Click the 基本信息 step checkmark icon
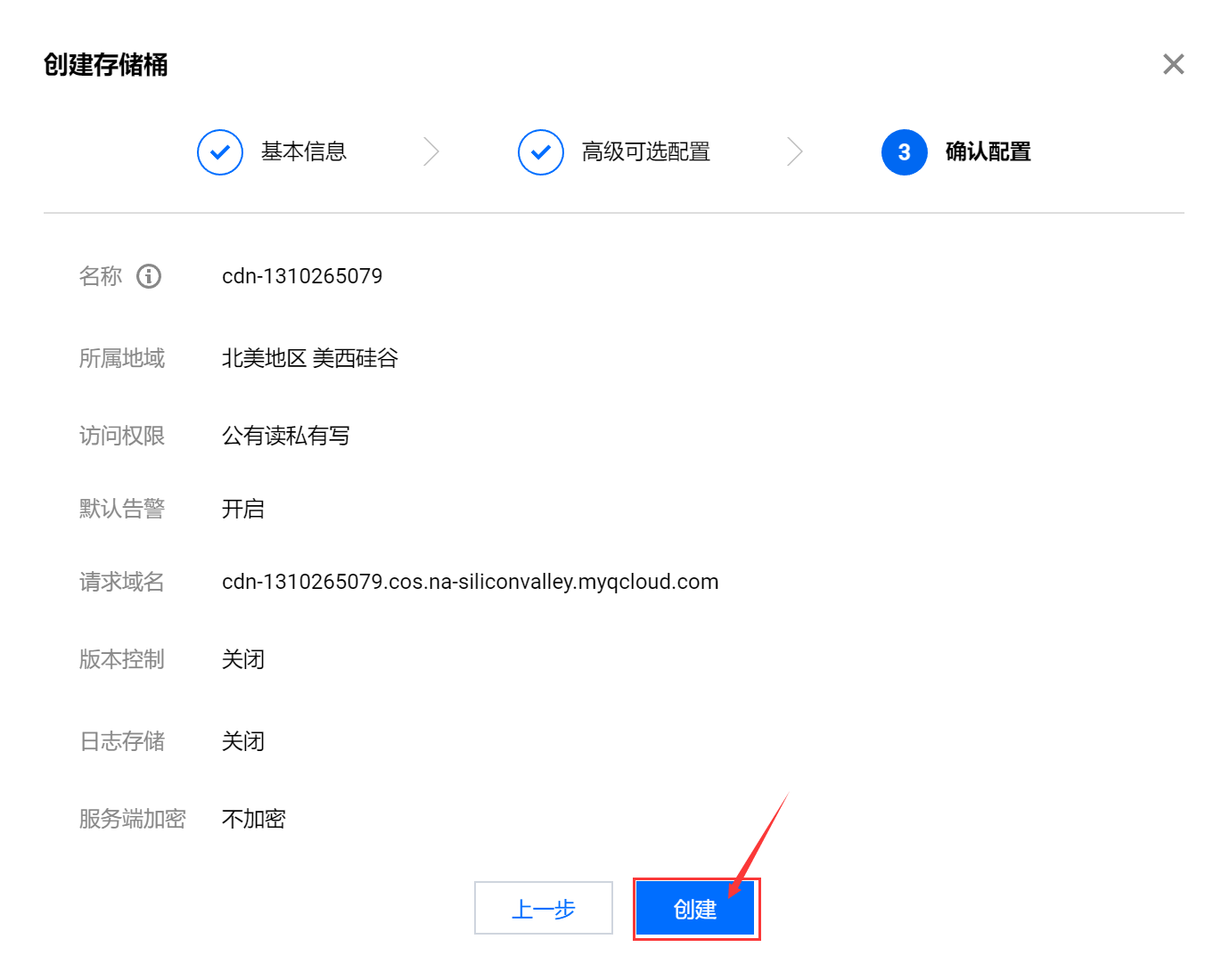This screenshot has height=980, width=1213. coord(220,152)
